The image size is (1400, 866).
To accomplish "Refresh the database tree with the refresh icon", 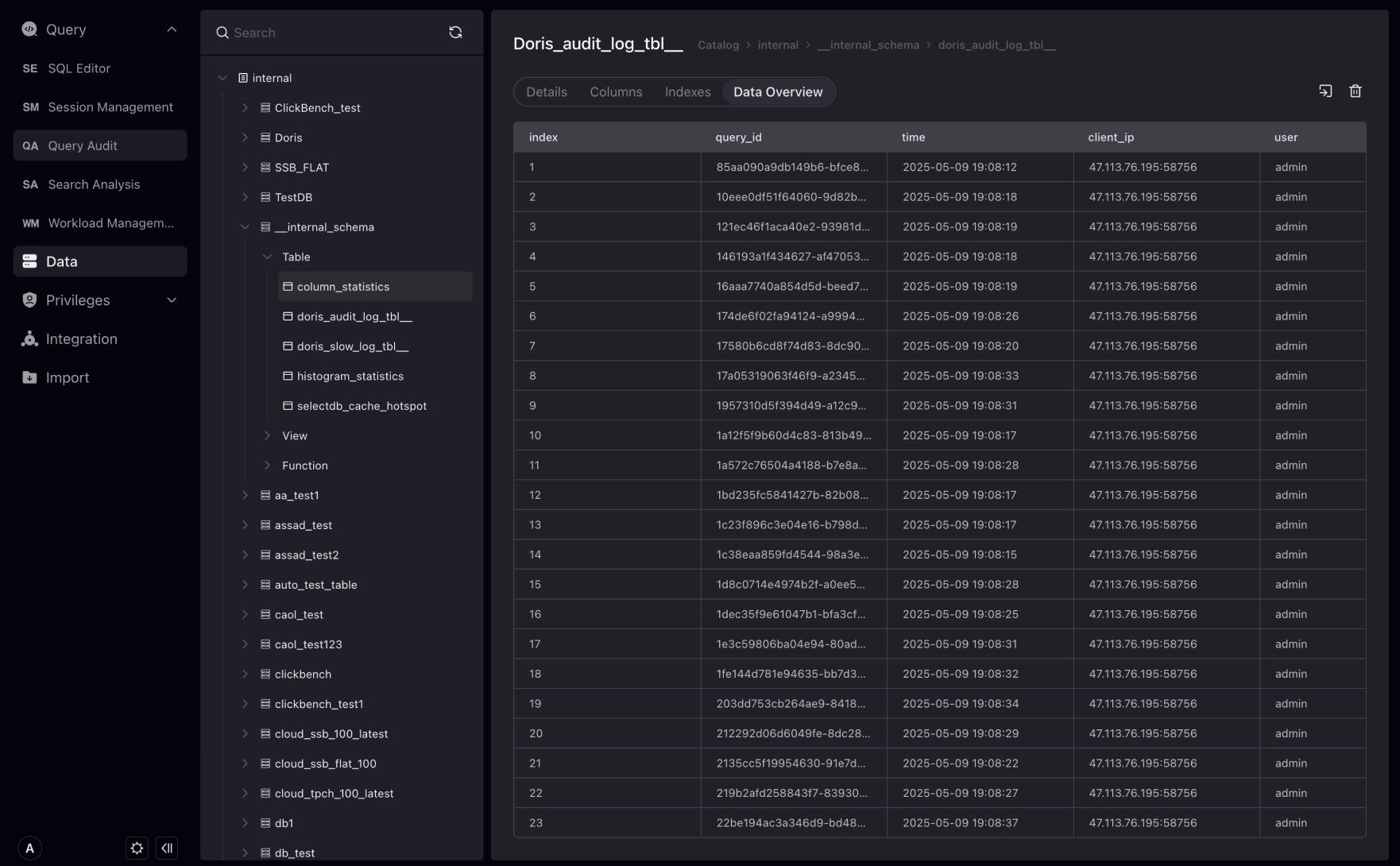I will (x=455, y=32).
